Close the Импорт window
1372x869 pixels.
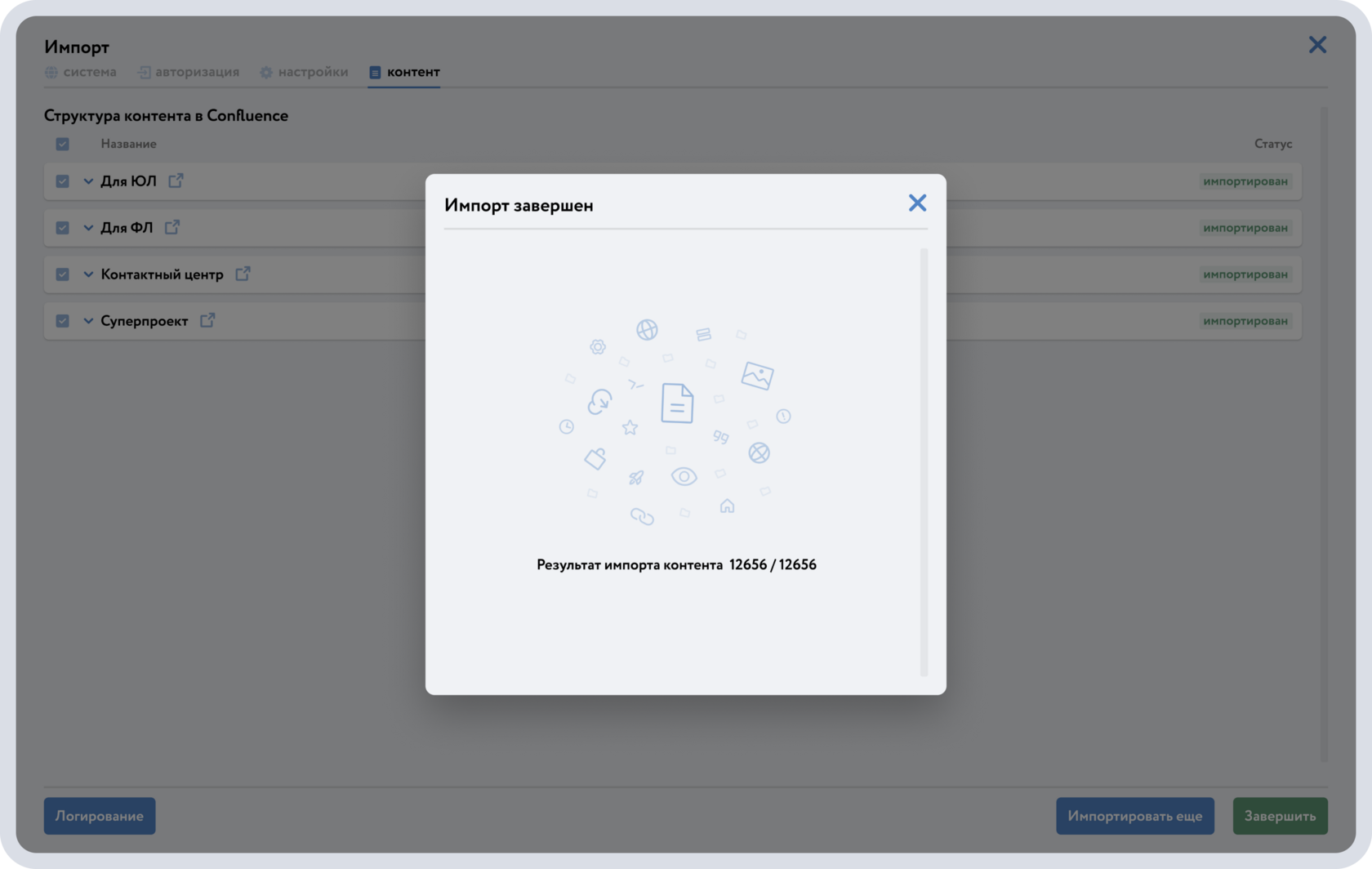tap(1317, 45)
